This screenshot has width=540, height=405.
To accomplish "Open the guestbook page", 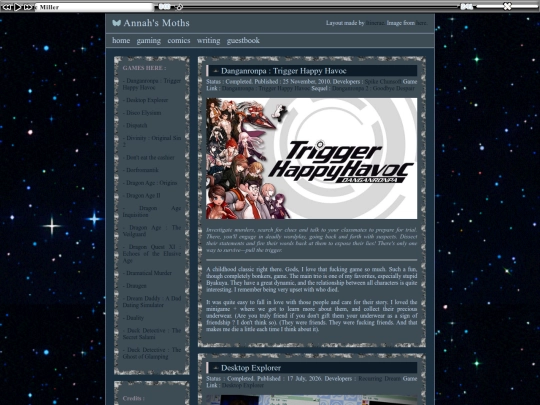I will [243, 41].
